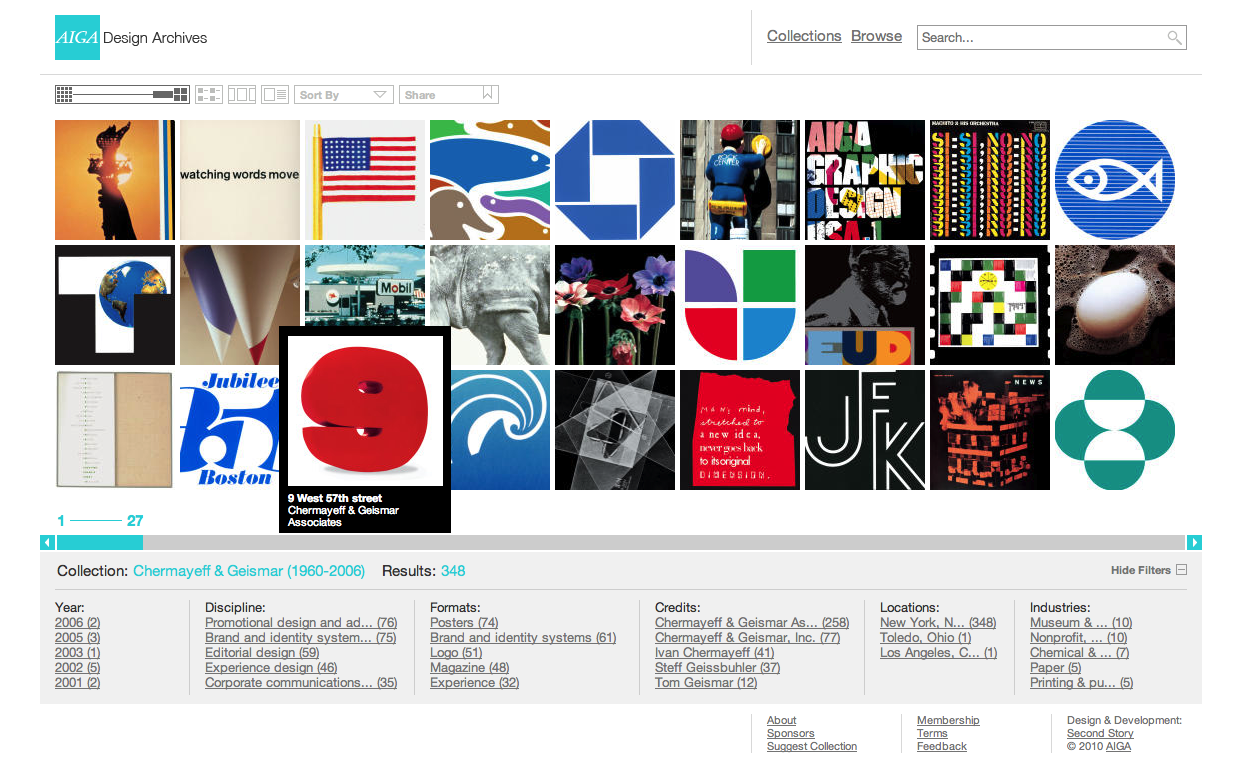Open the Terms footer link
Screen dimensions: 1242x764
click(x=932, y=734)
